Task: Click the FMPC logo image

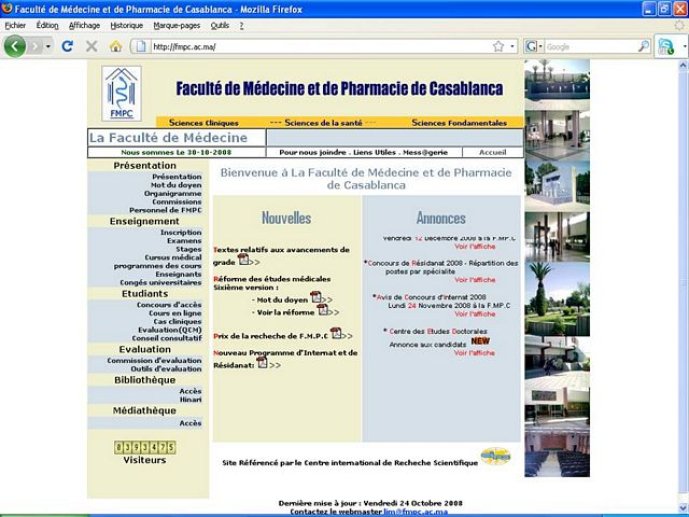Action: [x=121, y=93]
